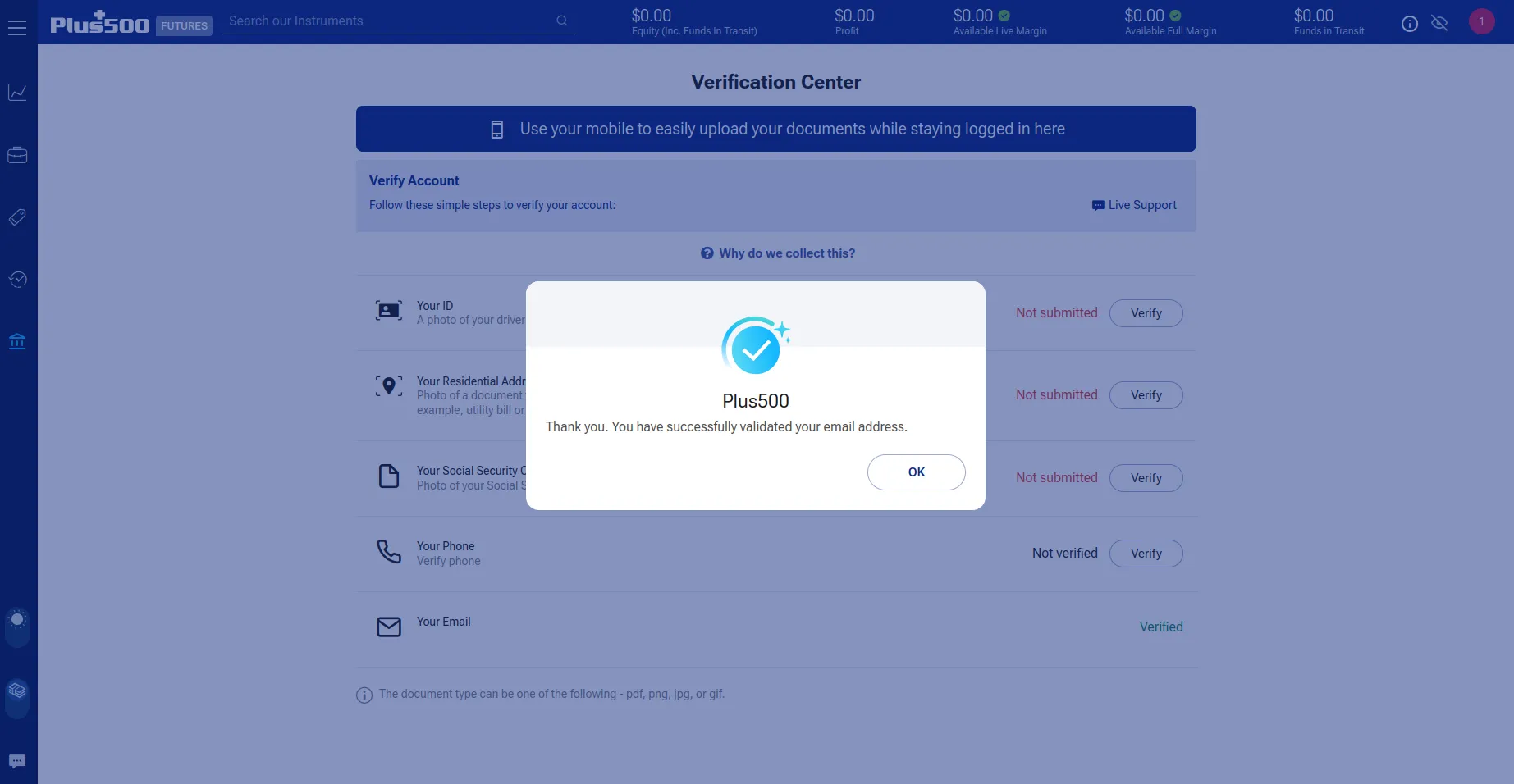Click the Equity (Inc. Funds in Transit) value
1514x784 pixels.
point(652,16)
